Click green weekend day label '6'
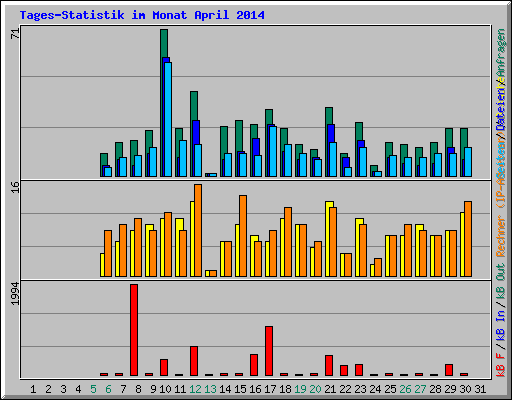This screenshot has width=512, height=400. point(108,389)
